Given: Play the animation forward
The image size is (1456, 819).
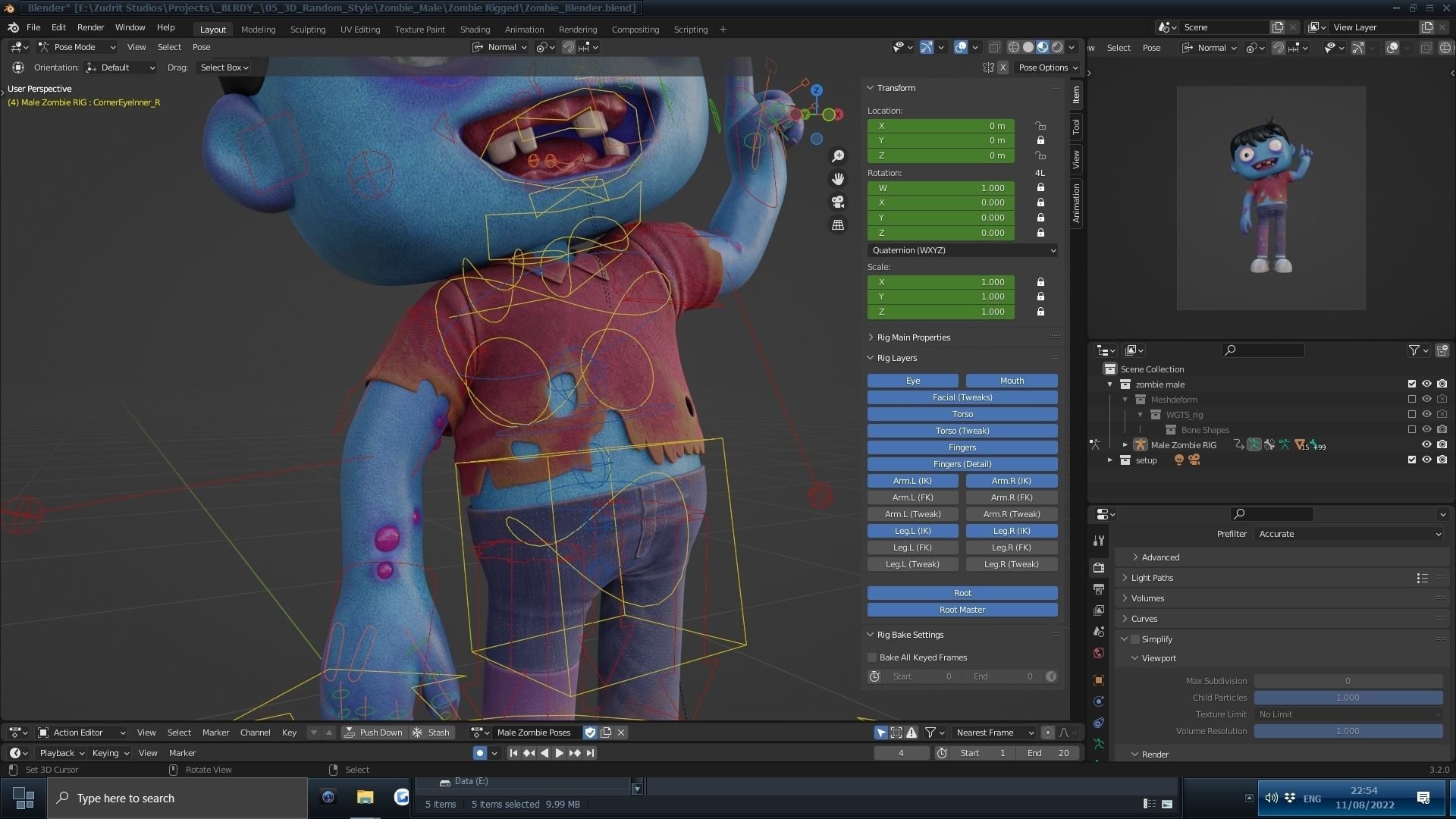Looking at the screenshot, I should pyautogui.click(x=560, y=753).
